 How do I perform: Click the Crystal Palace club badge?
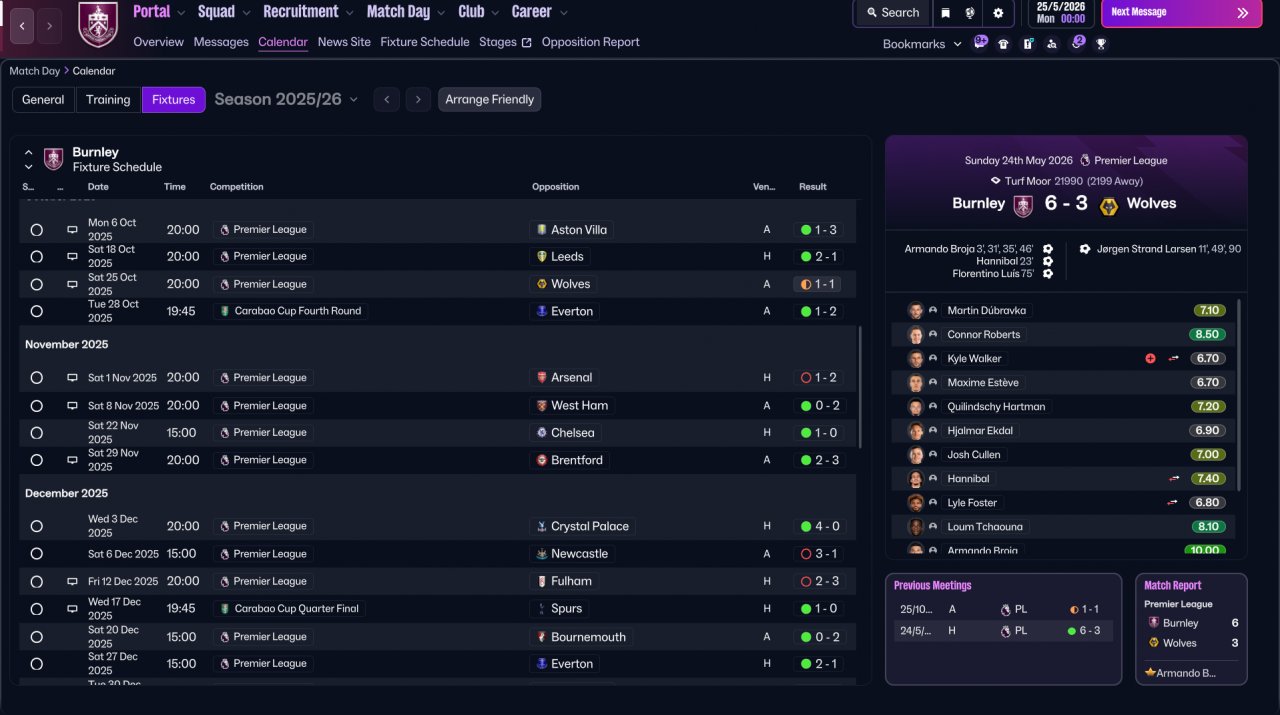[541, 526]
